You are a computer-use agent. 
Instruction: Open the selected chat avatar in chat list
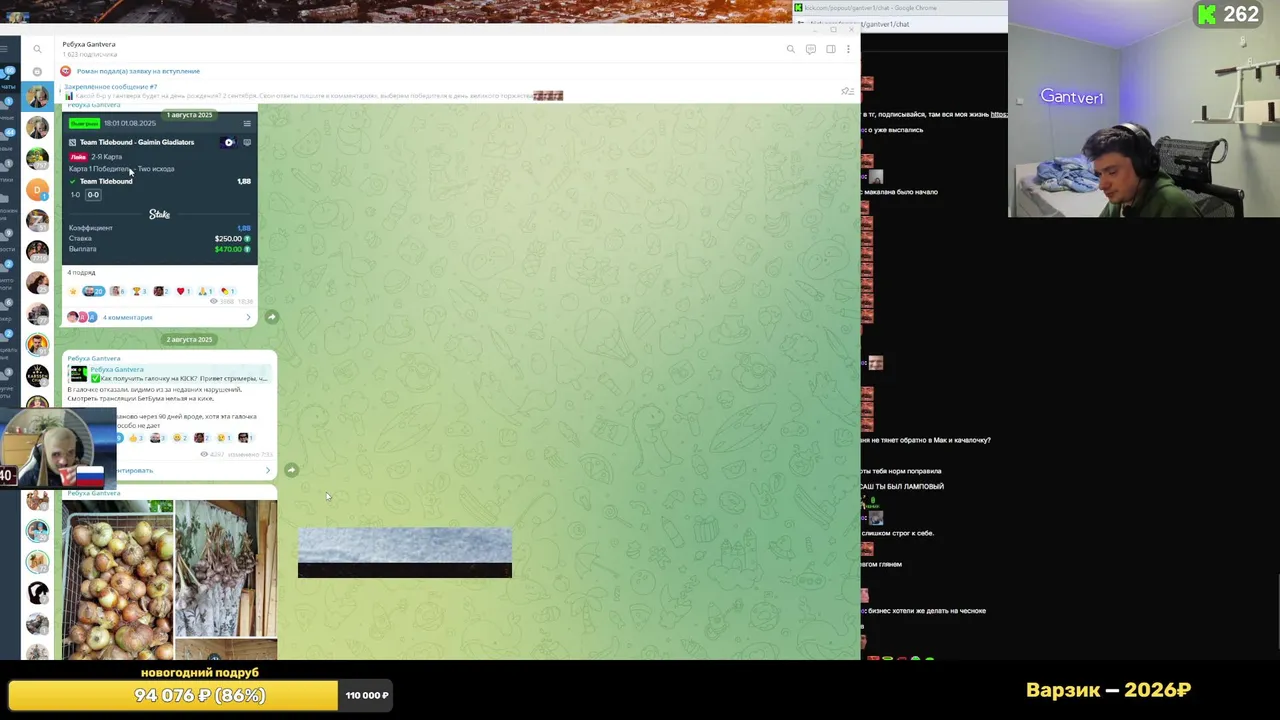click(x=37, y=96)
